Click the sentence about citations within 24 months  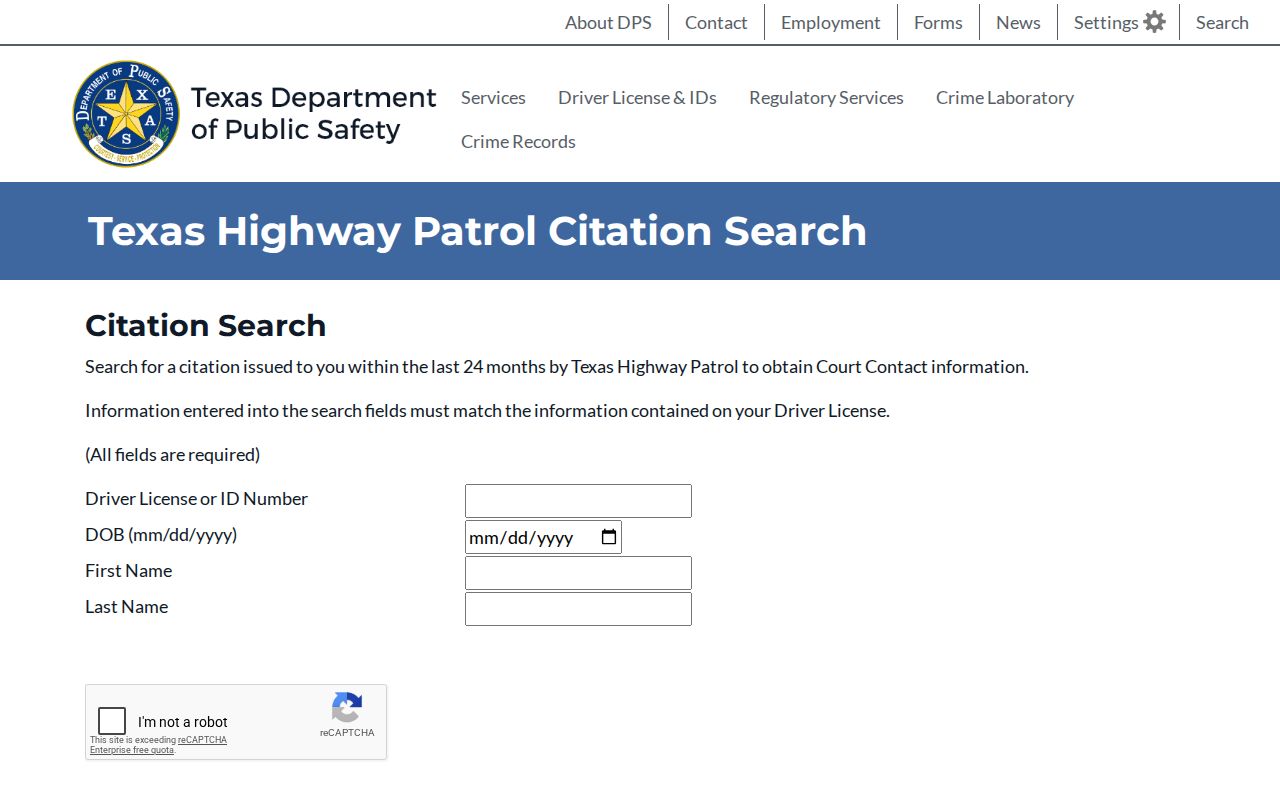click(557, 366)
